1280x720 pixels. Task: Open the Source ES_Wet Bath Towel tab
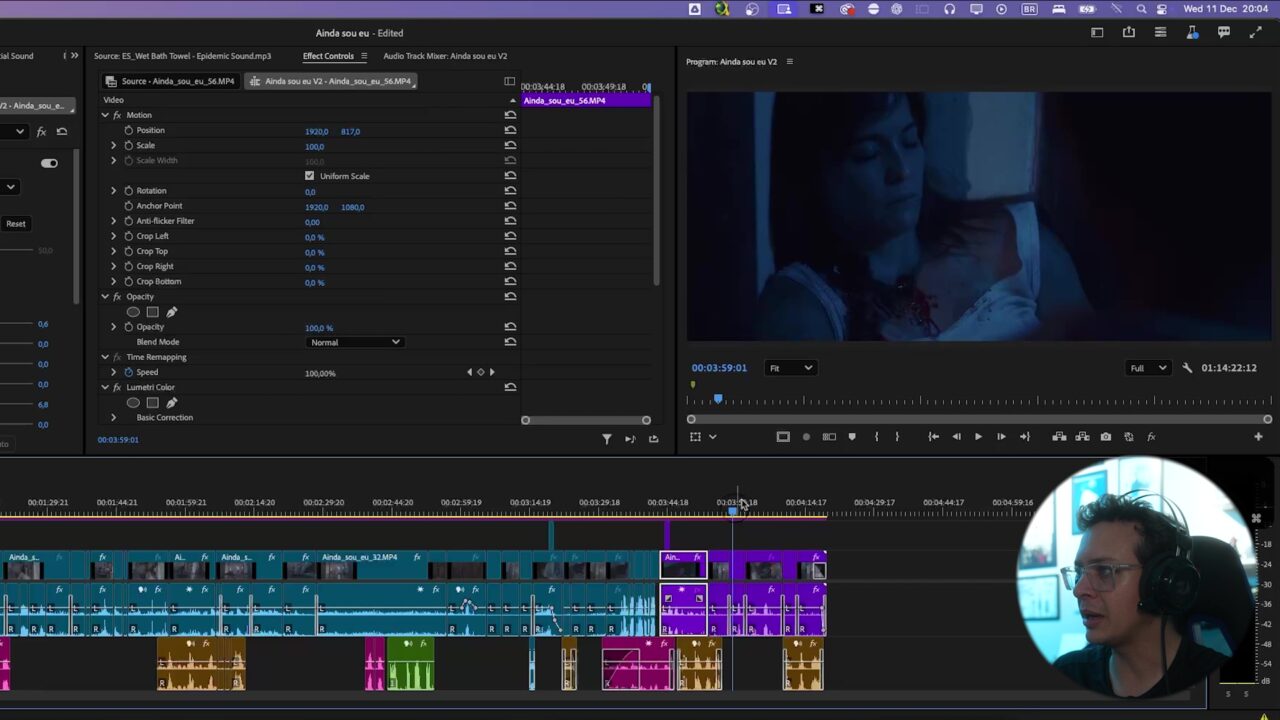182,56
